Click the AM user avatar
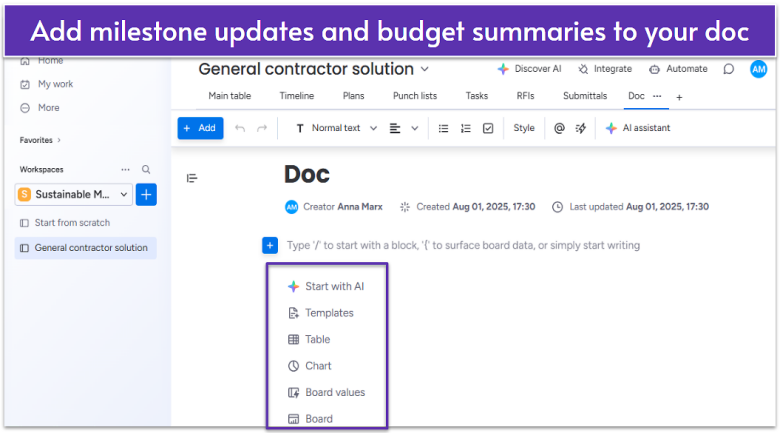 click(x=759, y=69)
